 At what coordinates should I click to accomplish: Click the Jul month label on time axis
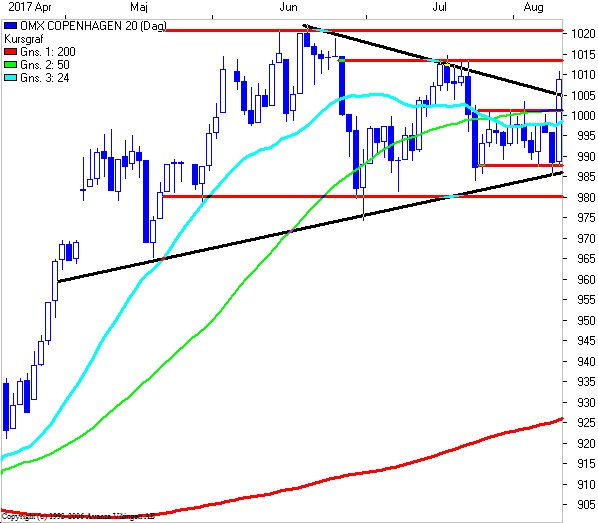point(439,6)
